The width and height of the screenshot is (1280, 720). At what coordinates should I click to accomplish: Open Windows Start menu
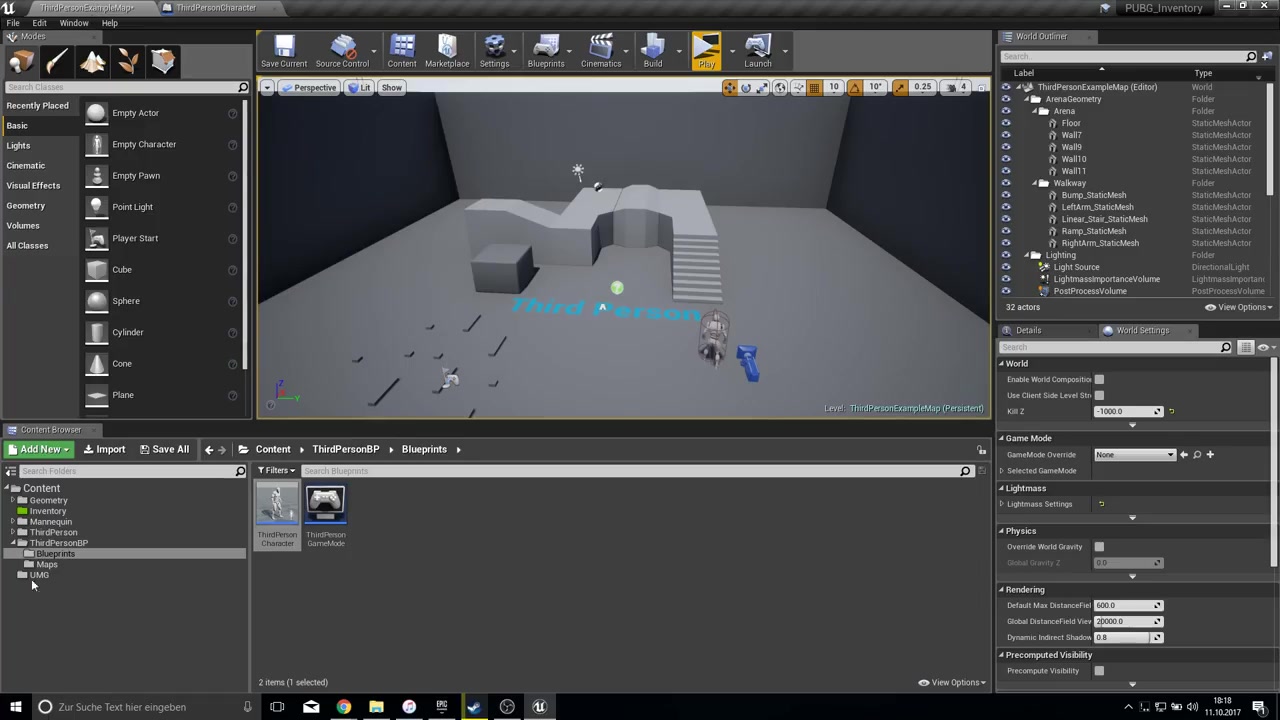pyautogui.click(x=15, y=707)
